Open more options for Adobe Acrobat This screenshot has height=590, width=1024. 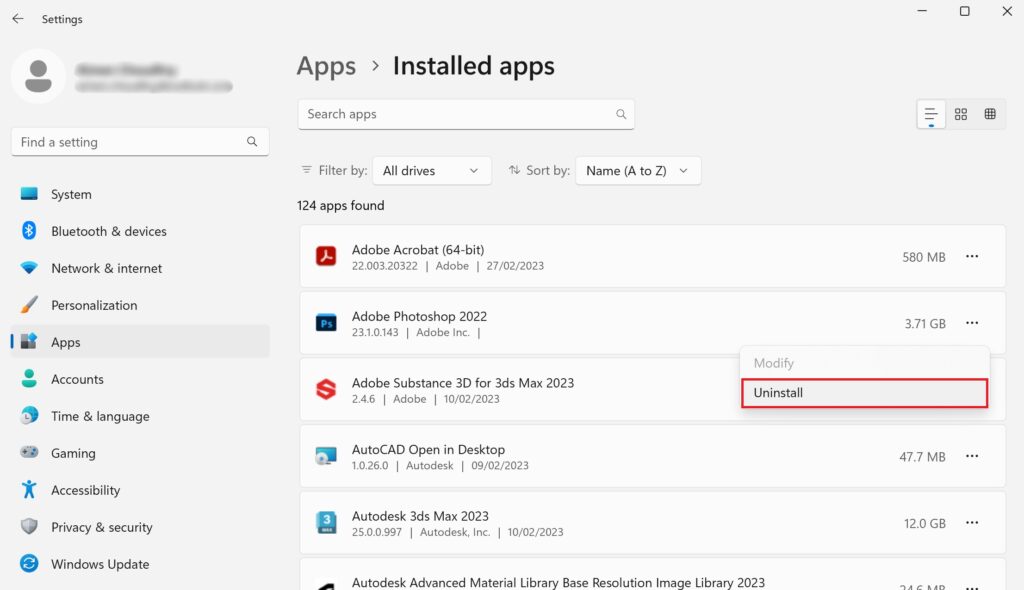972,257
